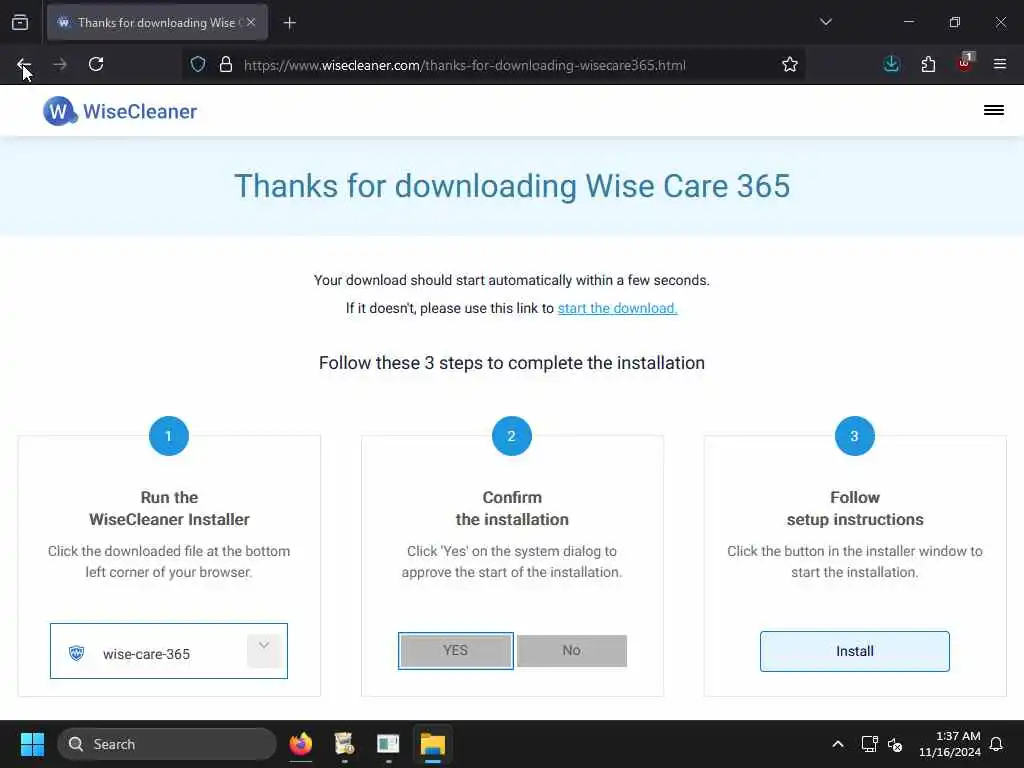
Task: Click the Follow setup instructions heading
Action: 855,508
